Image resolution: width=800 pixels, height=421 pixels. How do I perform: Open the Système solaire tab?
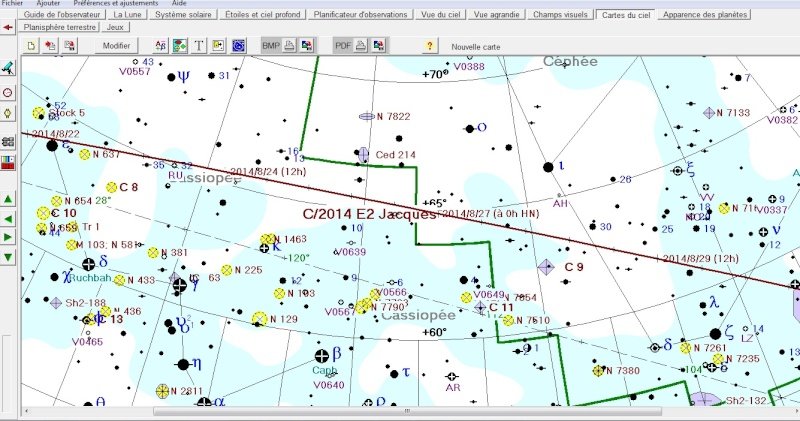183,15
